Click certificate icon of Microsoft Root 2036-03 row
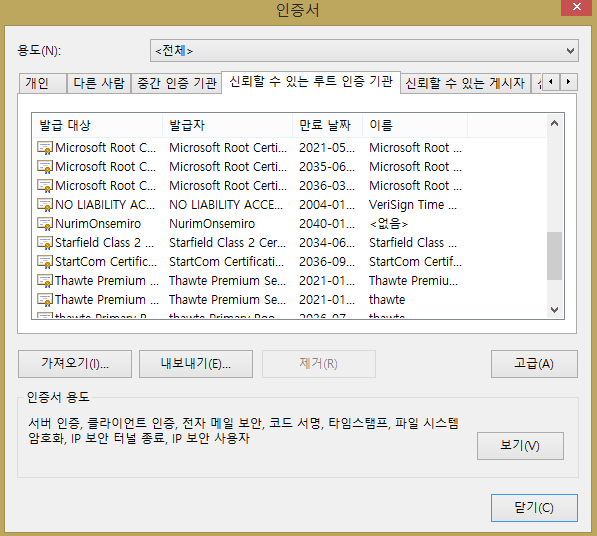Viewport: 597px width, 536px height. point(45,186)
